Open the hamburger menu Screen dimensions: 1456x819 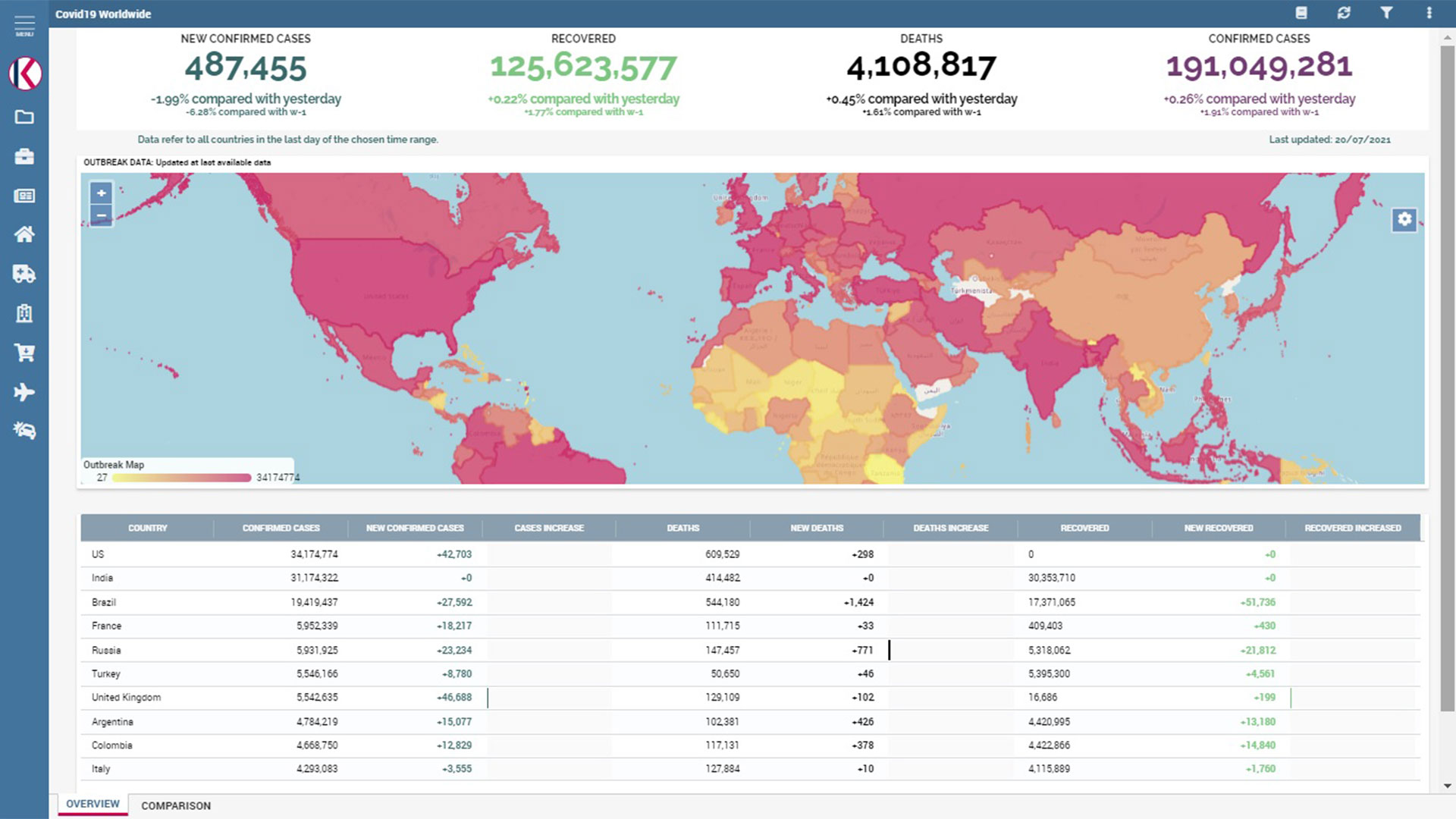coord(24,26)
